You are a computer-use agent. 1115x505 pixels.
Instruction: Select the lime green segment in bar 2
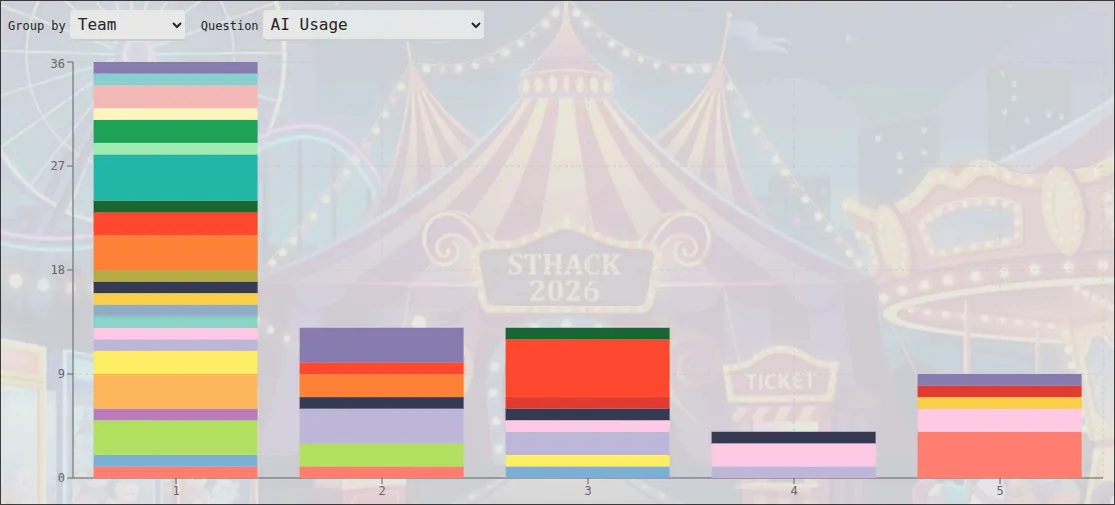pyautogui.click(x=382, y=455)
